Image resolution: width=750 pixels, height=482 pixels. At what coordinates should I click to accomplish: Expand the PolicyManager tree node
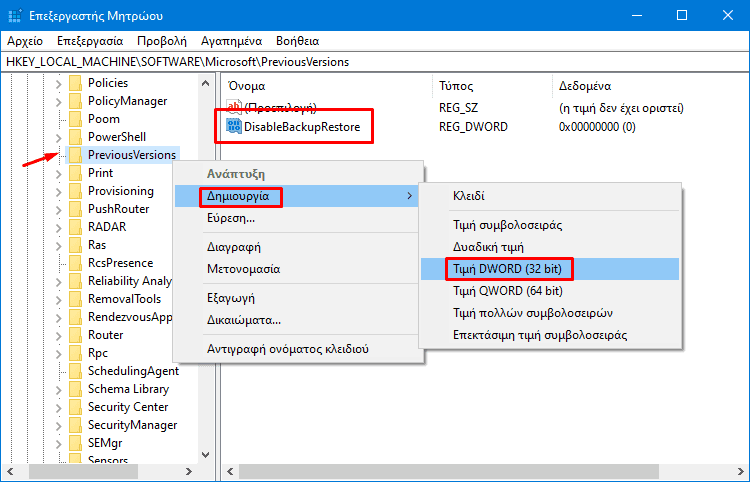coord(59,102)
